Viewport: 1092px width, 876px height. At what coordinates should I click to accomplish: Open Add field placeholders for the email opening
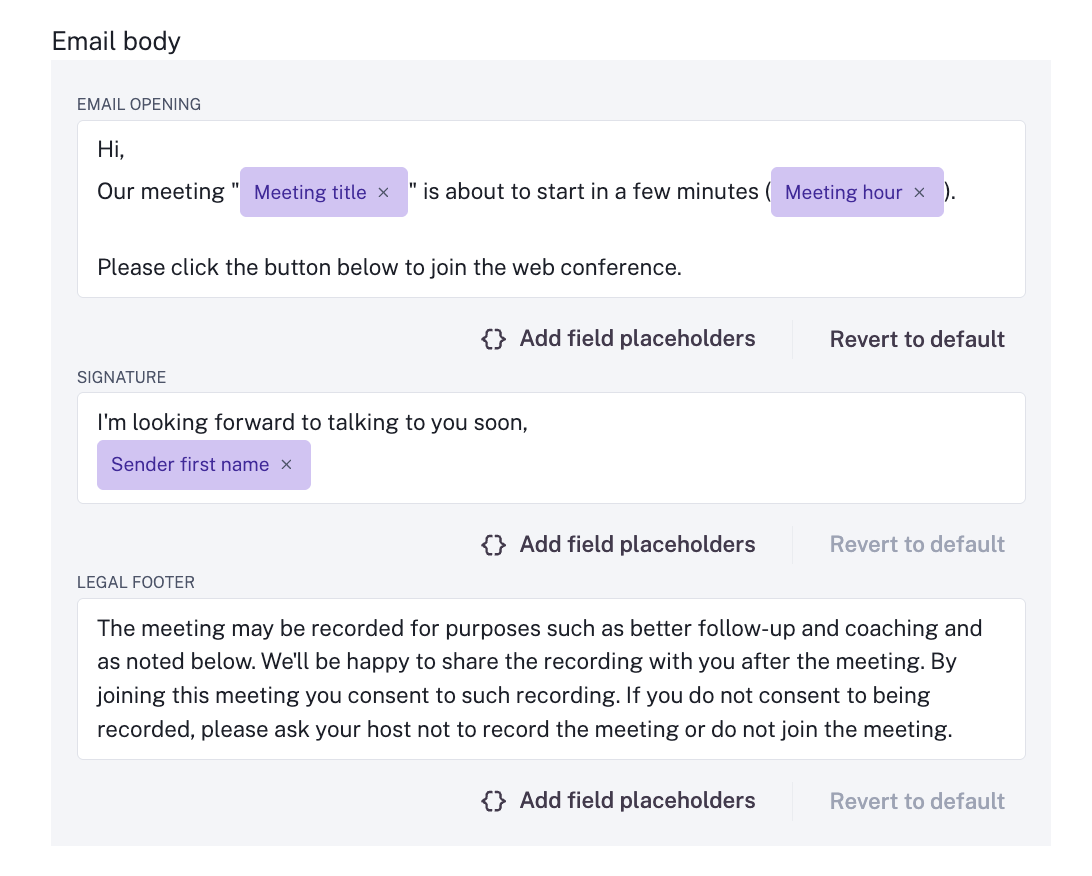(x=637, y=338)
